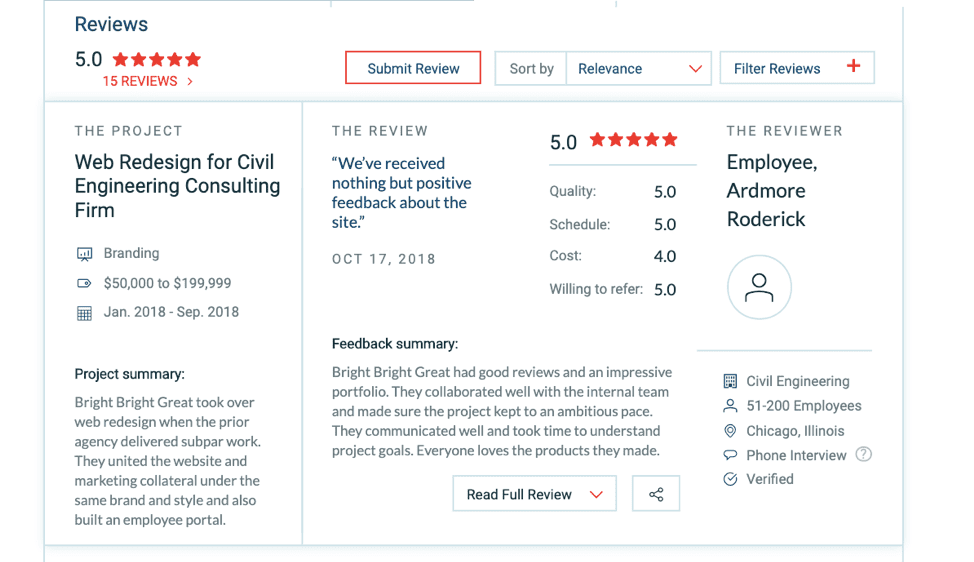Open the Relevance sort dropdown
The width and height of the screenshot is (974, 562).
coord(639,68)
